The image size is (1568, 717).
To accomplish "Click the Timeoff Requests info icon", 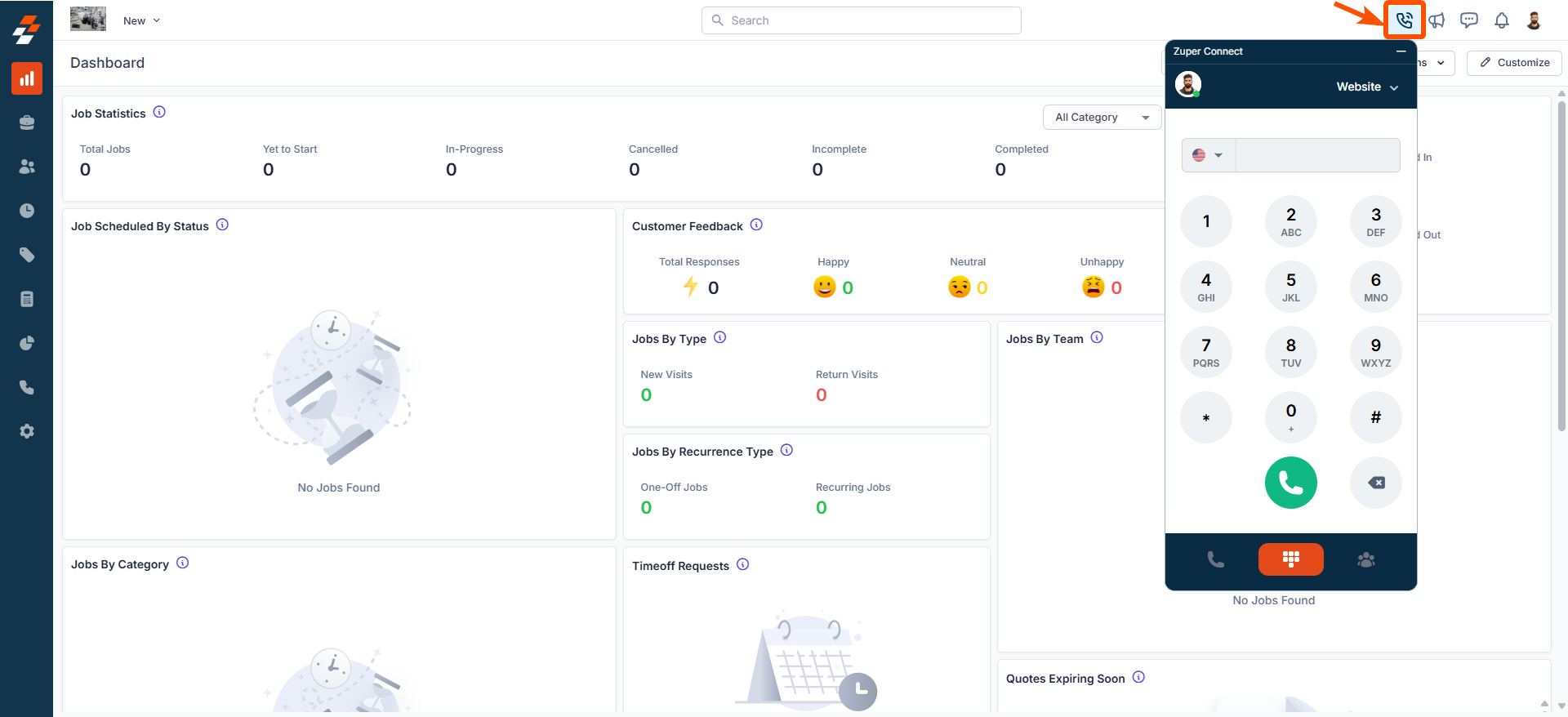I will (742, 564).
